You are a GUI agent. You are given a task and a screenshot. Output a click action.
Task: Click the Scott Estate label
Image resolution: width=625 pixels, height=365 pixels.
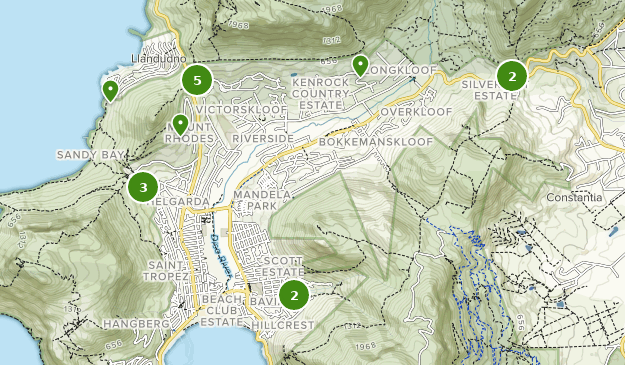point(283,267)
